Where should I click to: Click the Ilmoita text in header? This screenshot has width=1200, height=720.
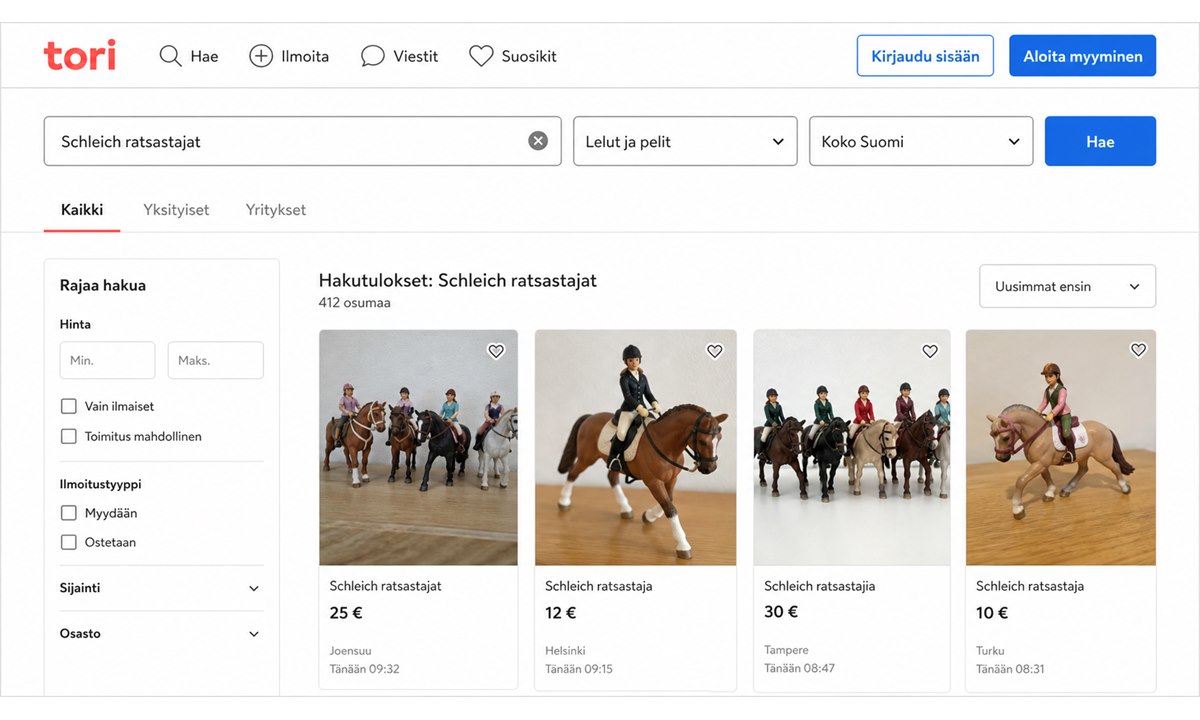(304, 56)
